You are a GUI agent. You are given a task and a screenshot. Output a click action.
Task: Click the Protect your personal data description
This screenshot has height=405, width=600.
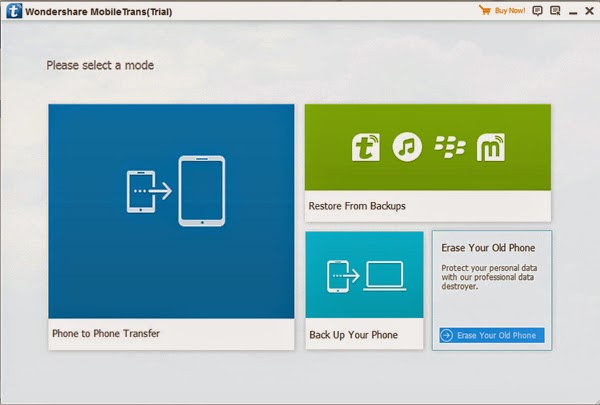click(489, 277)
